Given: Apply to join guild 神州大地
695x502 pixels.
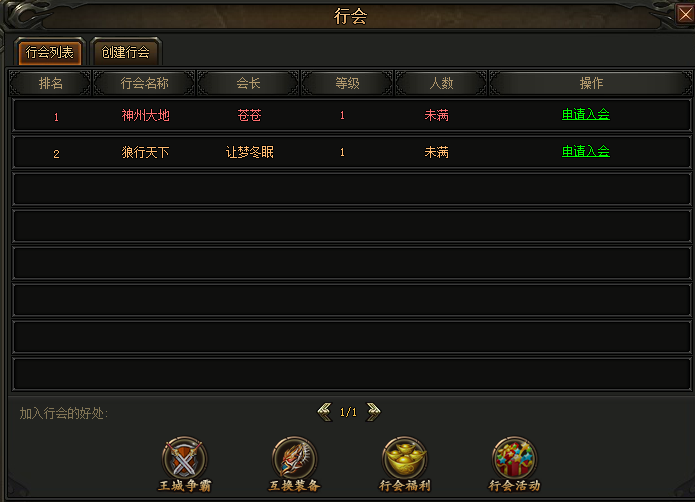Looking at the screenshot, I should (x=586, y=115).
